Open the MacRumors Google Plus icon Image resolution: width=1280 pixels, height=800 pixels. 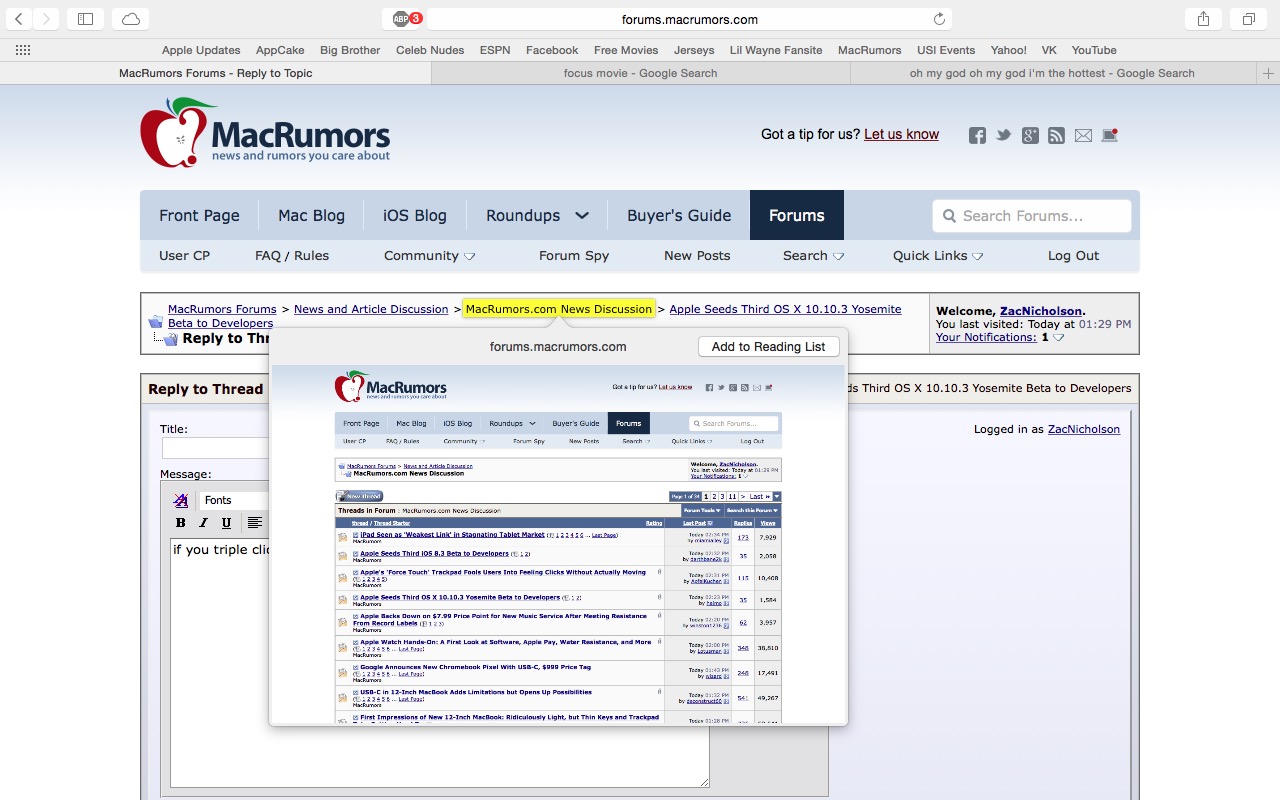pos(1030,136)
